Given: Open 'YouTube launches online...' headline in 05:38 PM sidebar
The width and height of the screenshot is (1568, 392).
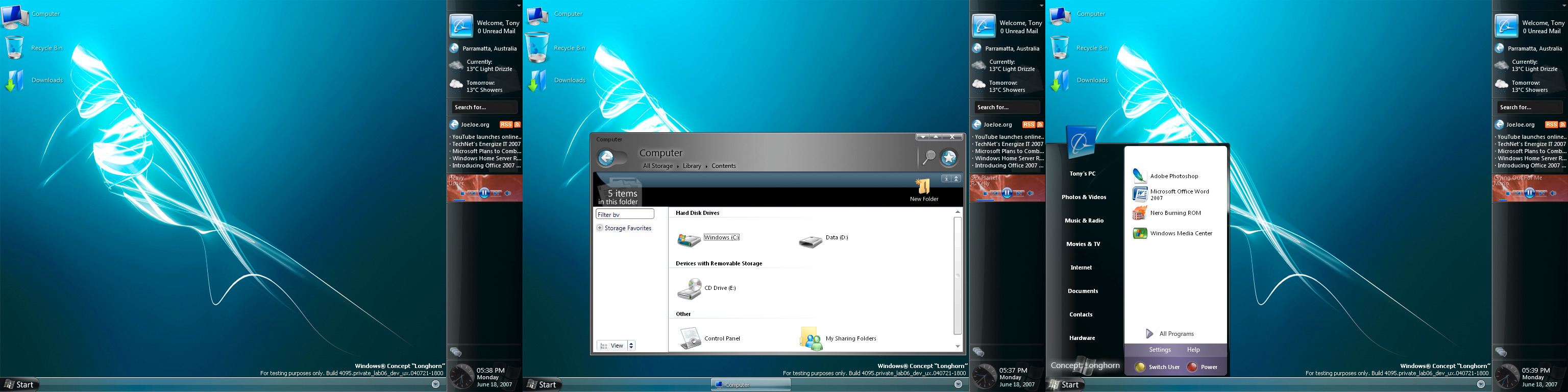Looking at the screenshot, I should pos(485,138).
